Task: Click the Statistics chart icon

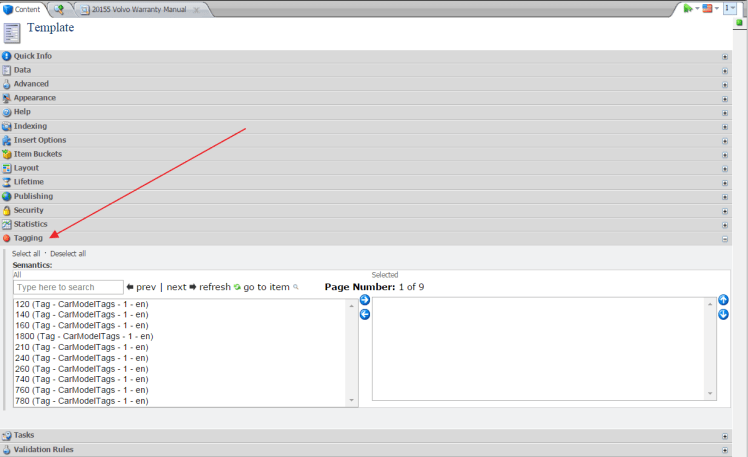Action: 6,224
